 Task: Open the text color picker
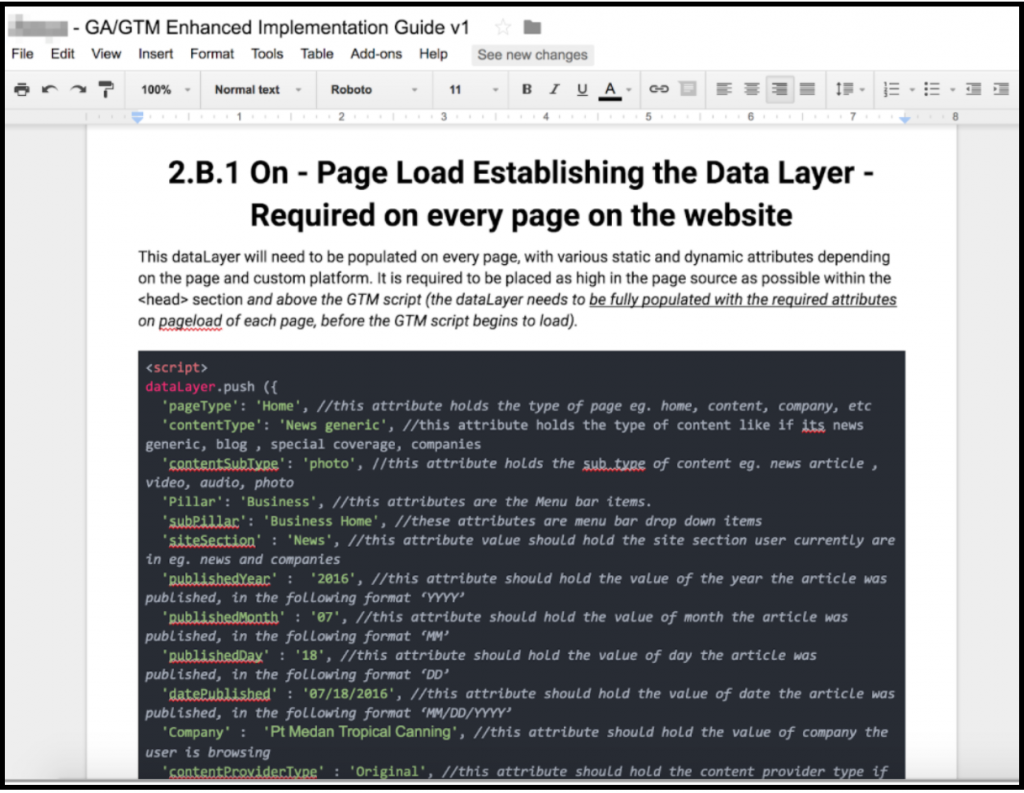610,90
